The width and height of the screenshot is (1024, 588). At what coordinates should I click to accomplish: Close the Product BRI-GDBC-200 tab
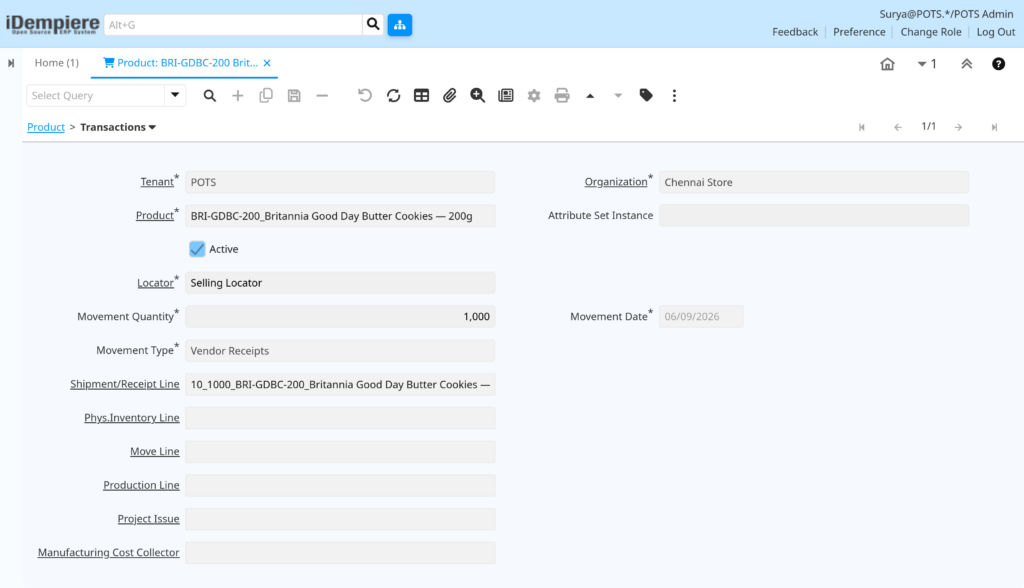(267, 63)
